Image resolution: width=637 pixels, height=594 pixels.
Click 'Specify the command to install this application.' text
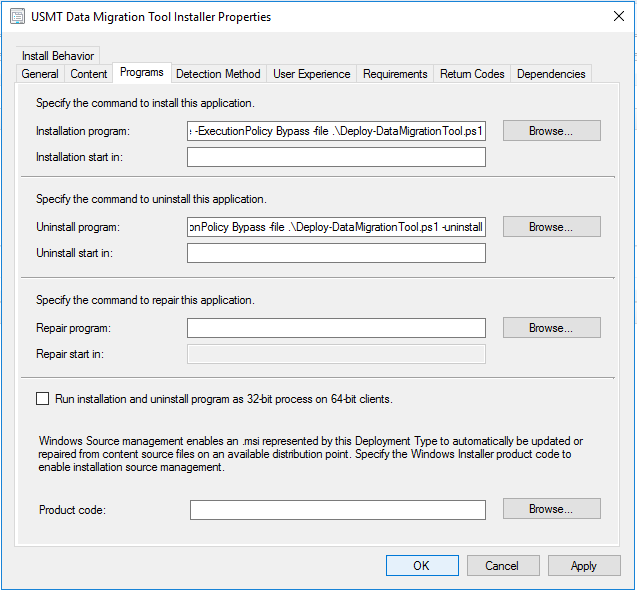(x=145, y=103)
